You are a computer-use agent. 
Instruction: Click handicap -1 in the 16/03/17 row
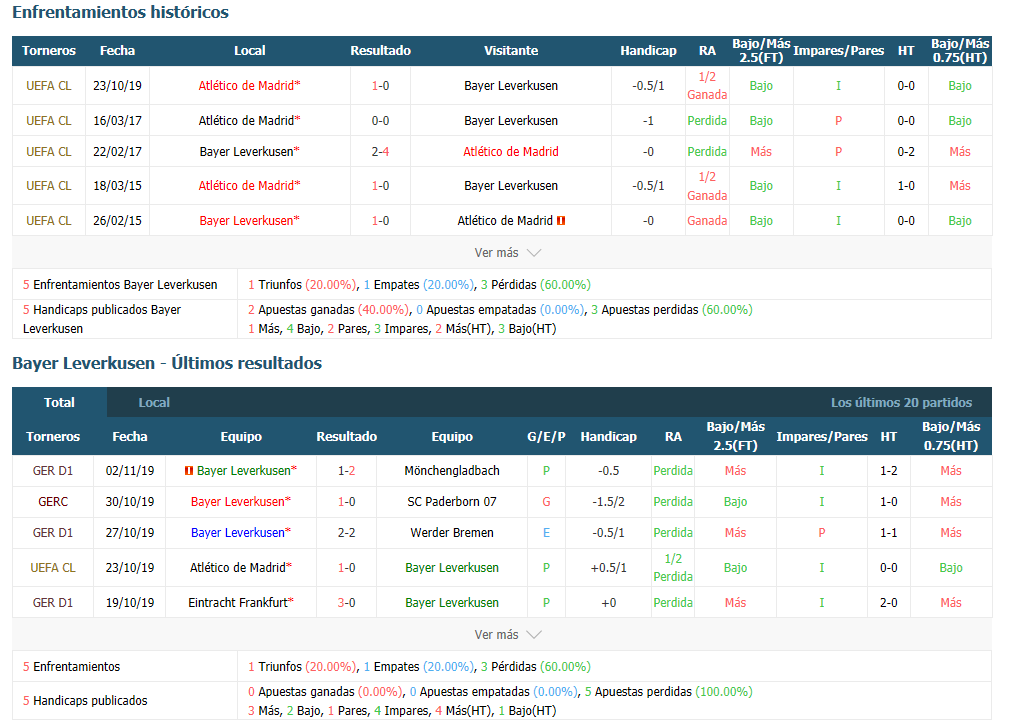tap(648, 120)
